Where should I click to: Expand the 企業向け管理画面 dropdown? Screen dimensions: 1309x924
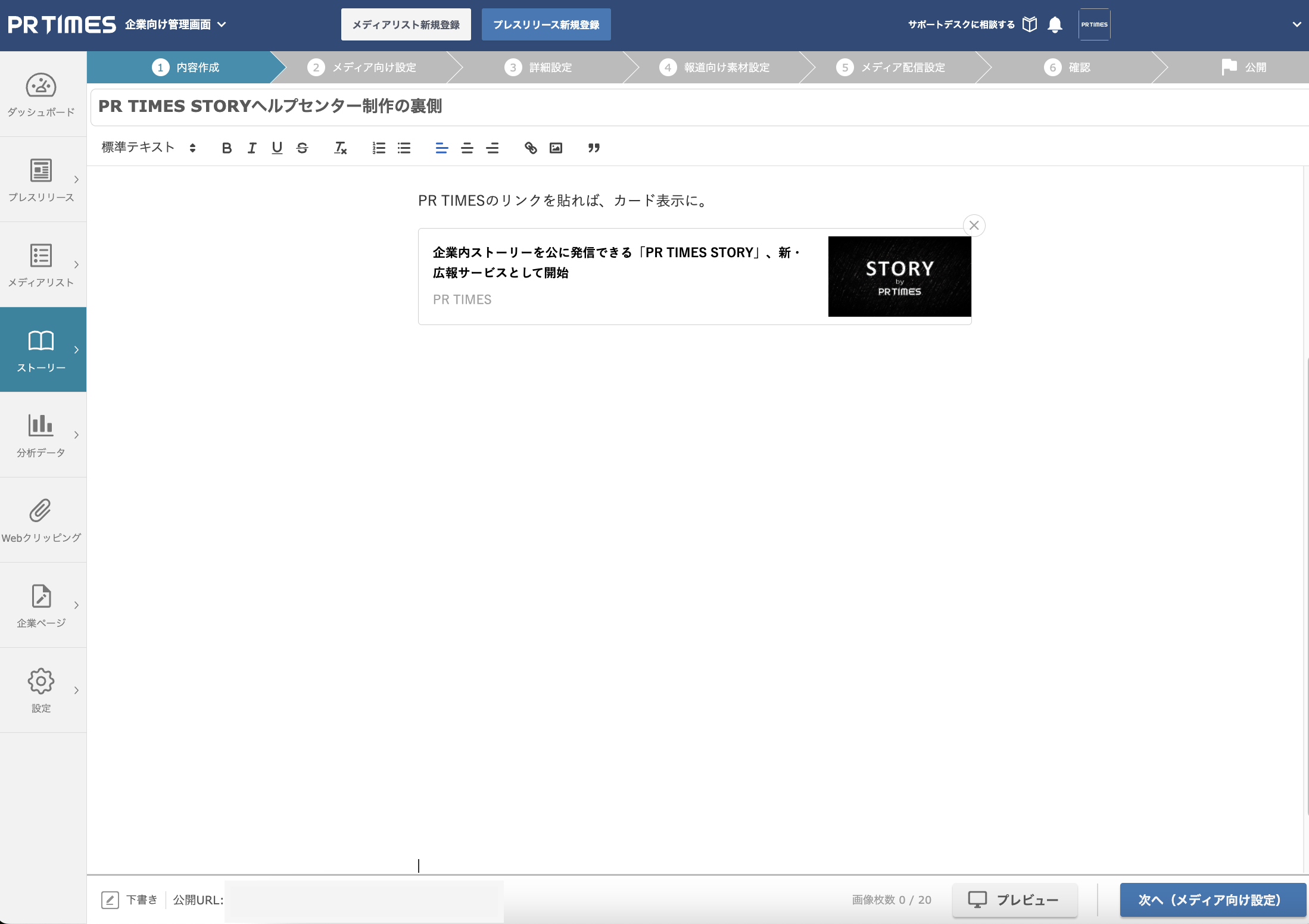(176, 24)
